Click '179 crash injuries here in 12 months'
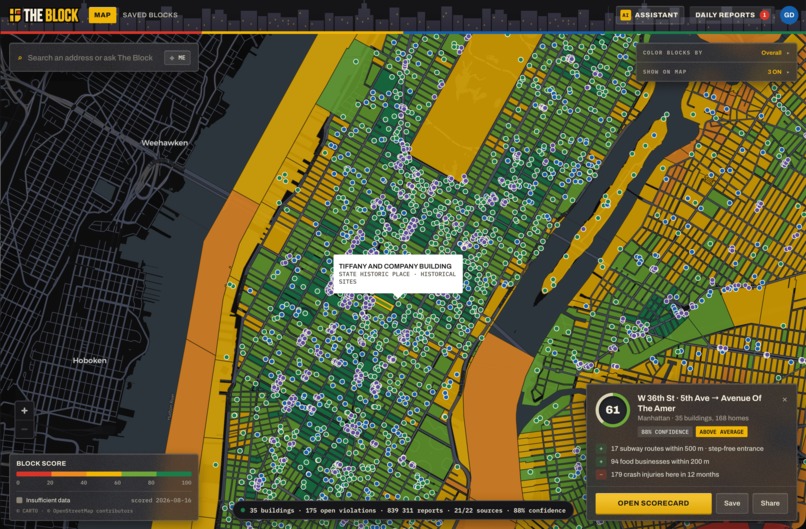Image resolution: width=806 pixels, height=529 pixels. tap(665, 475)
